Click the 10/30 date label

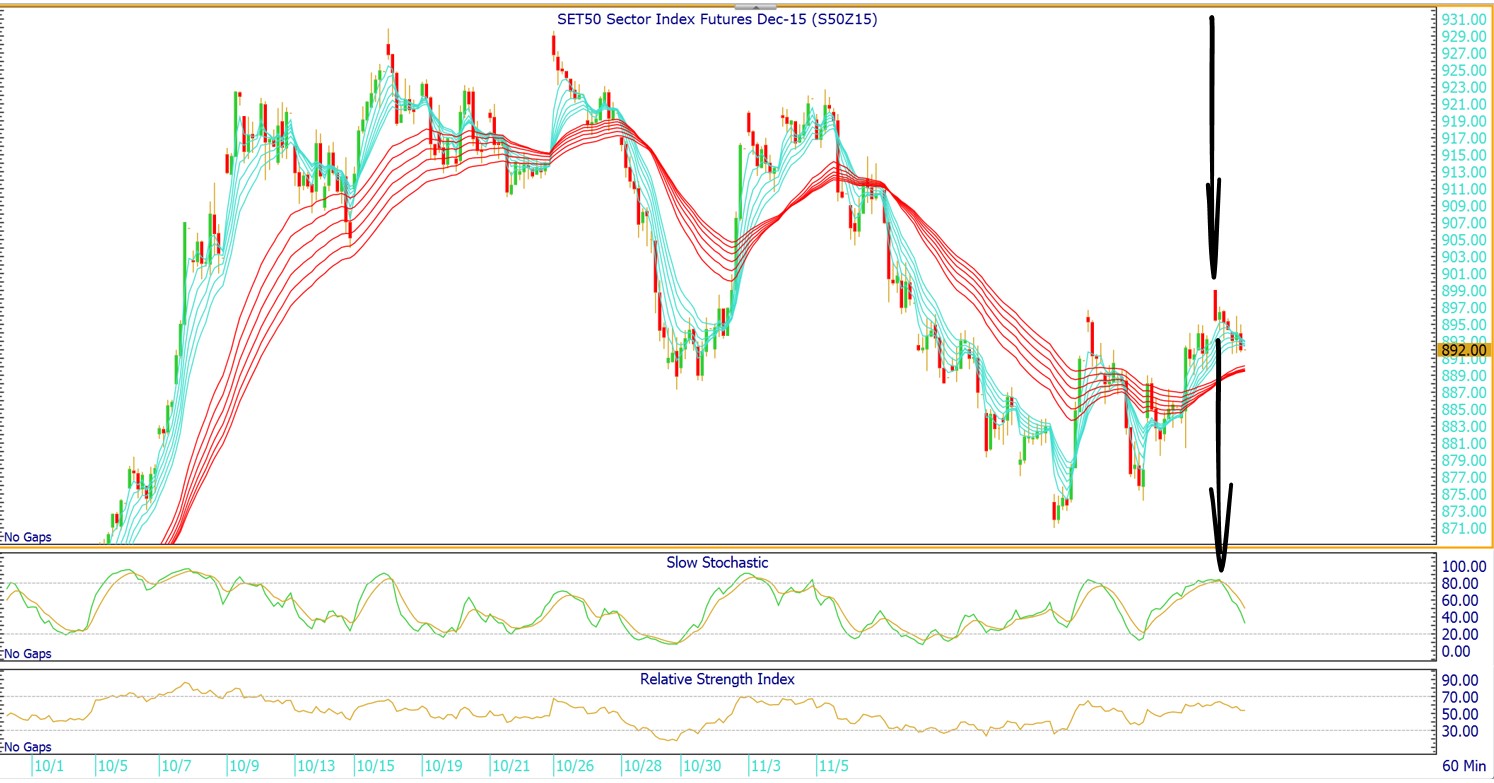pyautogui.click(x=701, y=766)
